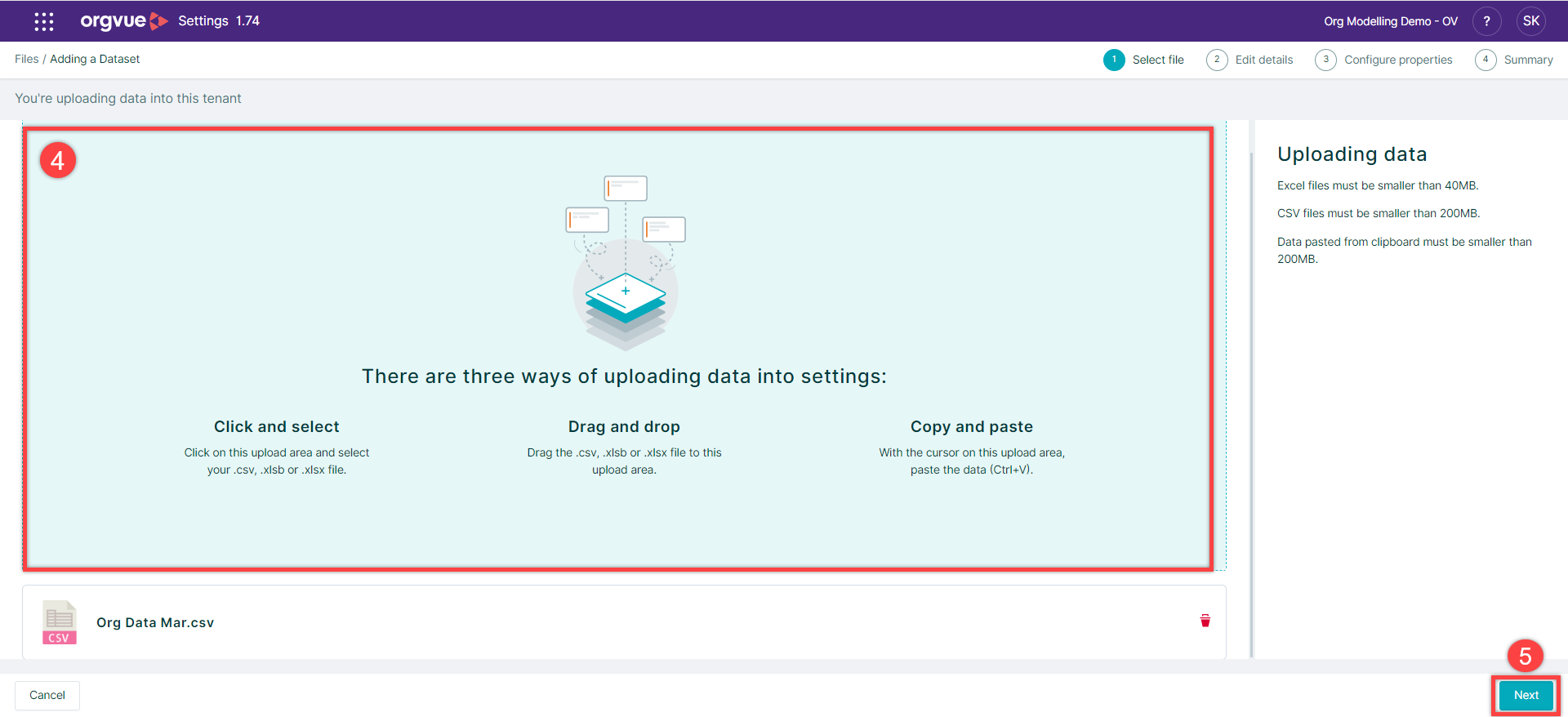Click the Click and select heading
Screen dimensions: 1568x717
277,426
